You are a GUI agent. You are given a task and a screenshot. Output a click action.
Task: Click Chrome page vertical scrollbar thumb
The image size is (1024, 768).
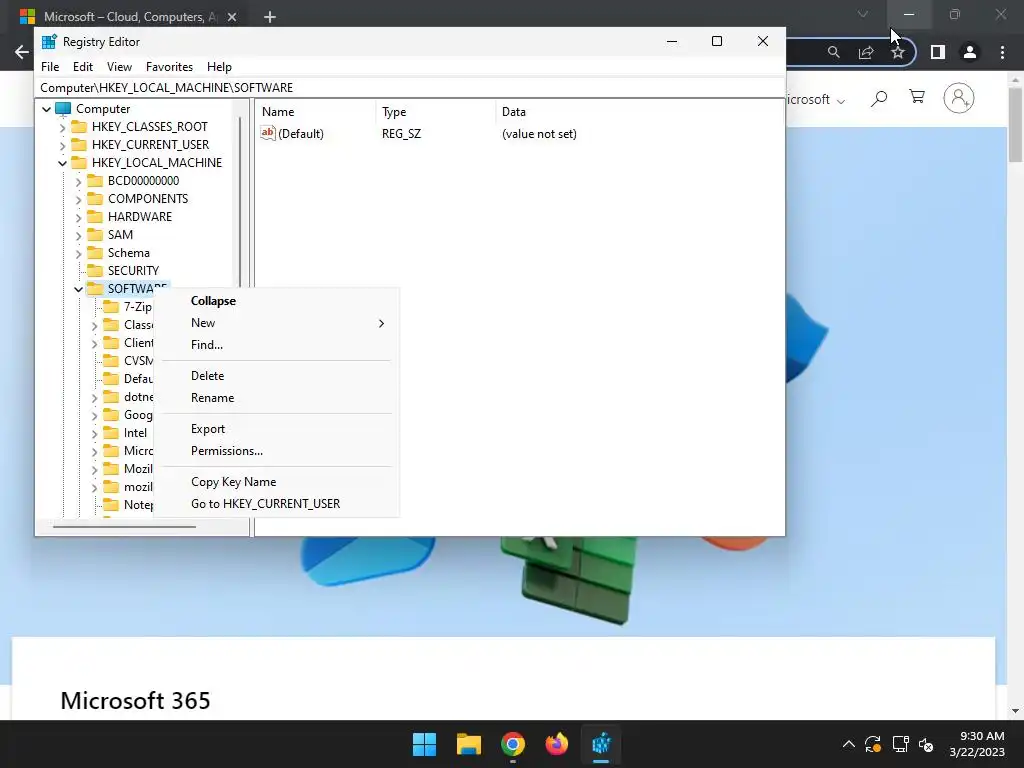click(1016, 124)
